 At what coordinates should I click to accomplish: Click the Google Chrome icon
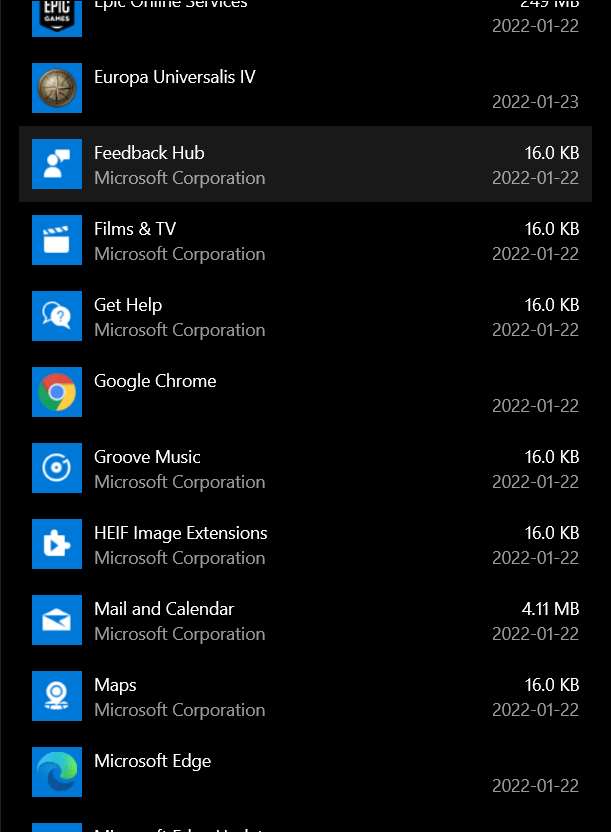pos(57,392)
